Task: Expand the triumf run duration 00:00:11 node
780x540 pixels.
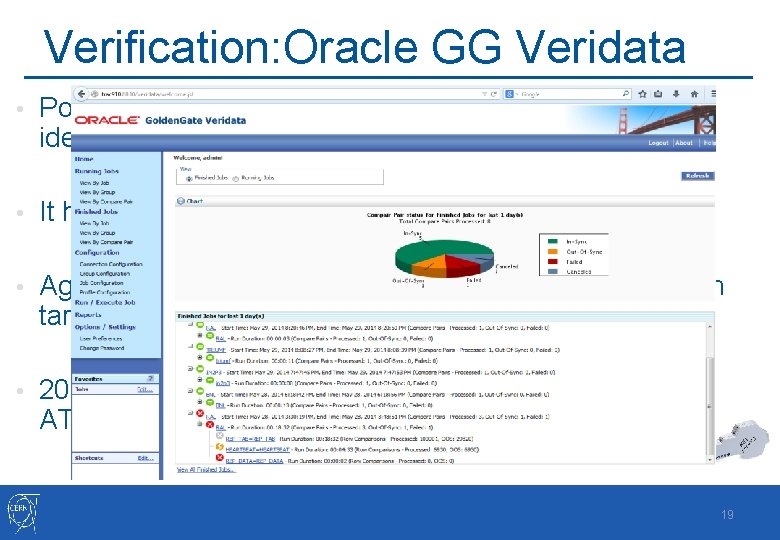Action: click(200, 357)
